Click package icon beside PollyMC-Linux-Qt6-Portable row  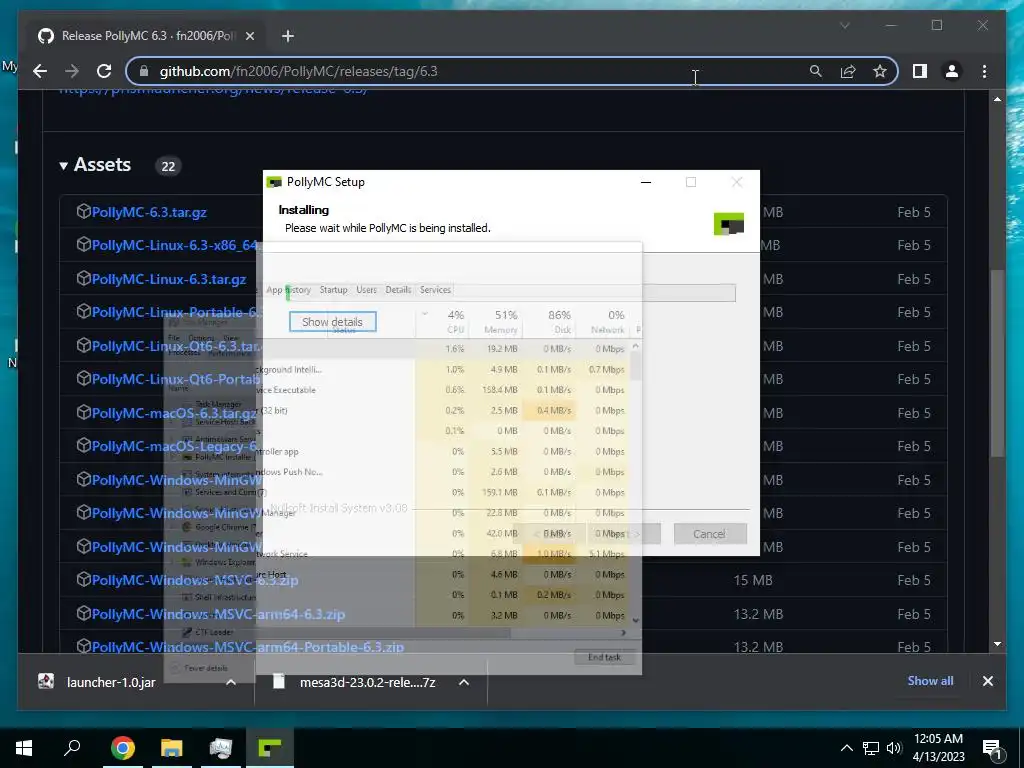pyautogui.click(x=83, y=378)
